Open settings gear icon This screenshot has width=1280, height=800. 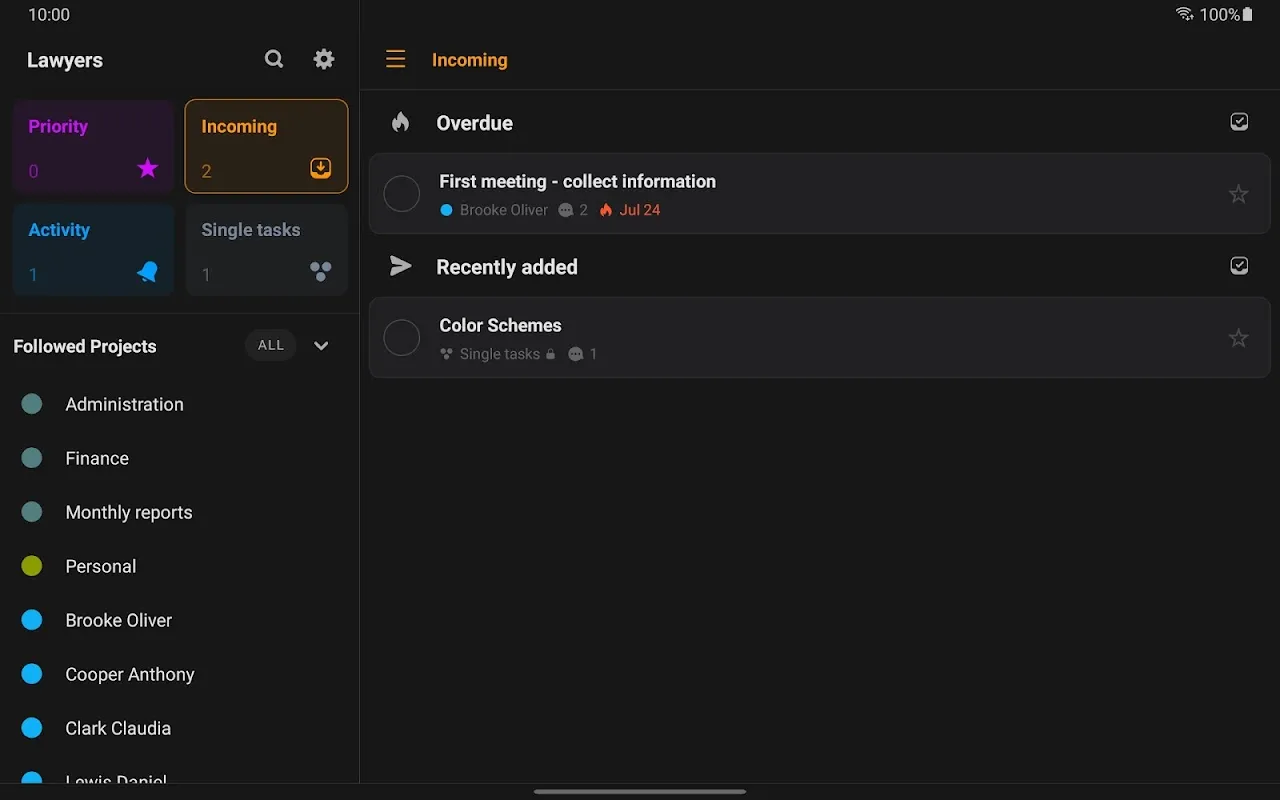tap(324, 59)
